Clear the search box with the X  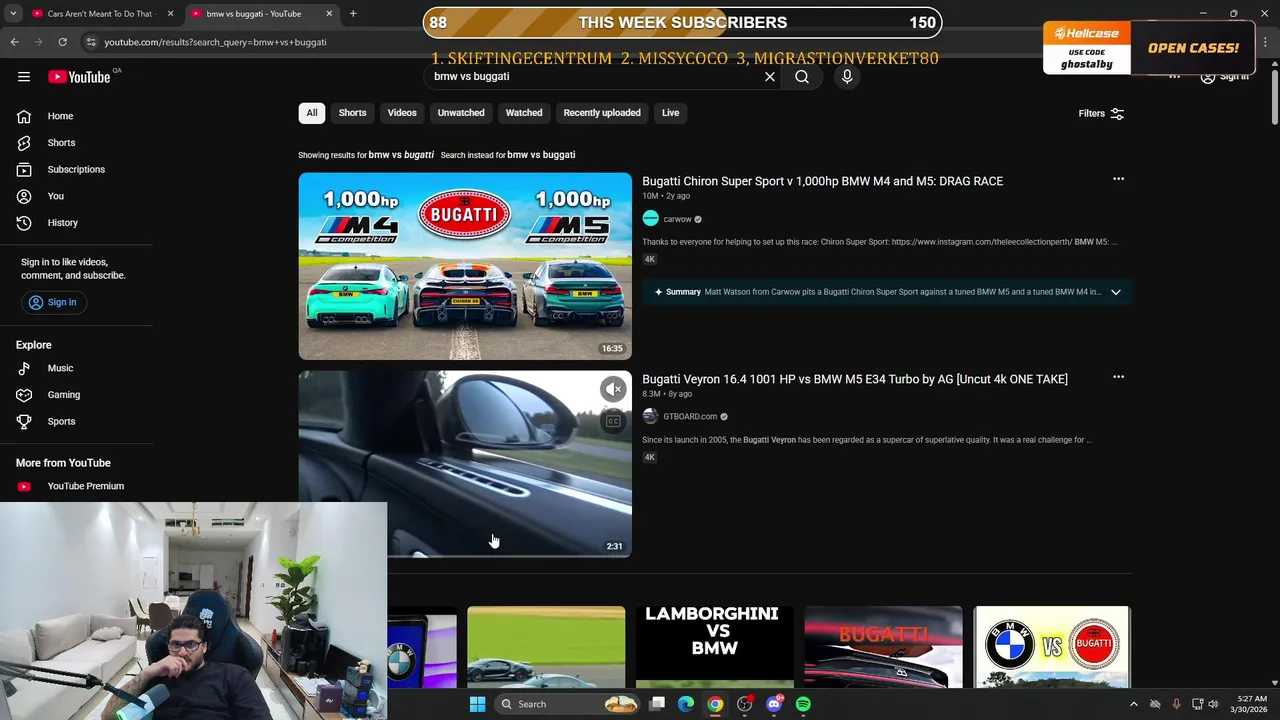[x=770, y=77]
